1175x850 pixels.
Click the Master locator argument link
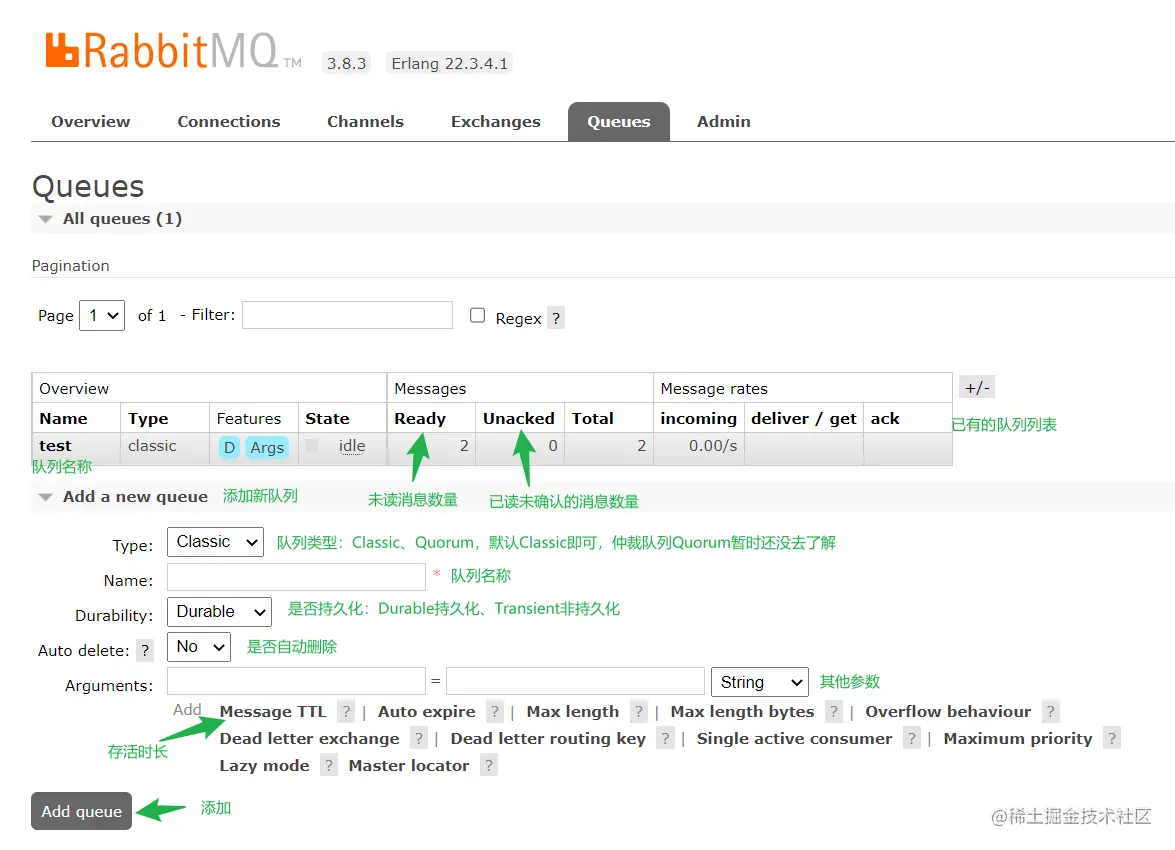(x=408, y=765)
